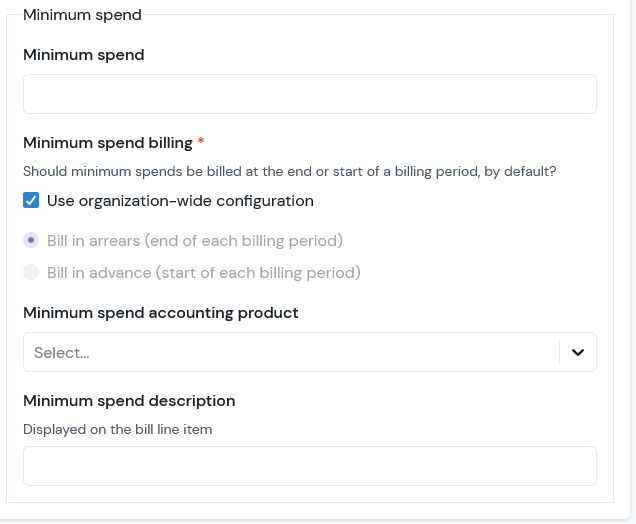Viewport: 636px width, 524px height.
Task: Select the Bill in arrears radio button
Action: (x=31, y=240)
